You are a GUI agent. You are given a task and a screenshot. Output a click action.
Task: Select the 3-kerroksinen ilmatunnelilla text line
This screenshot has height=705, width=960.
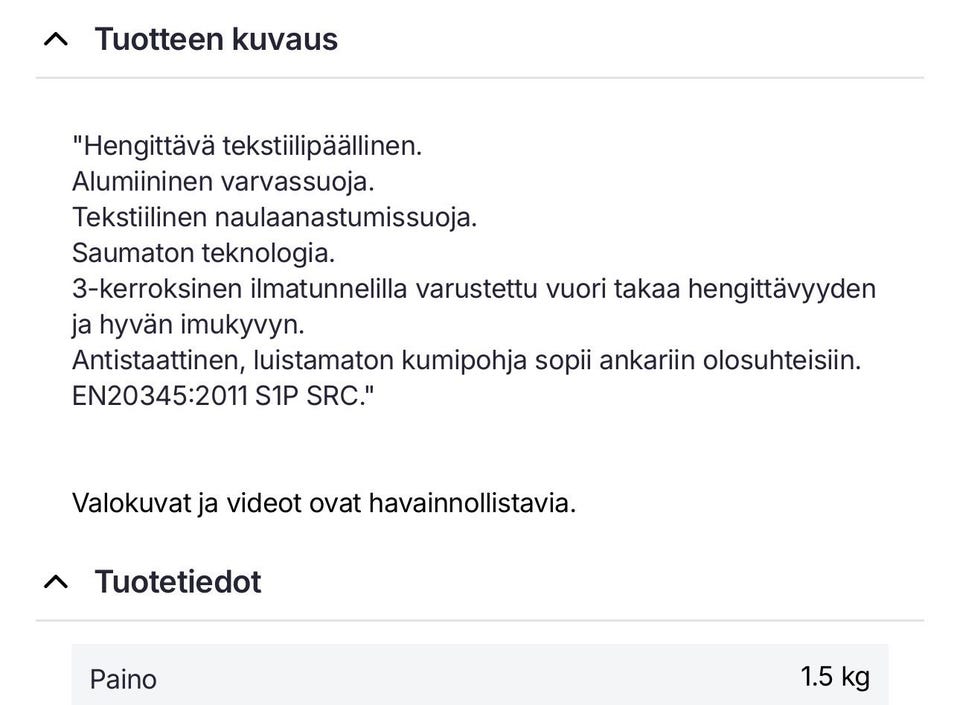(x=474, y=289)
